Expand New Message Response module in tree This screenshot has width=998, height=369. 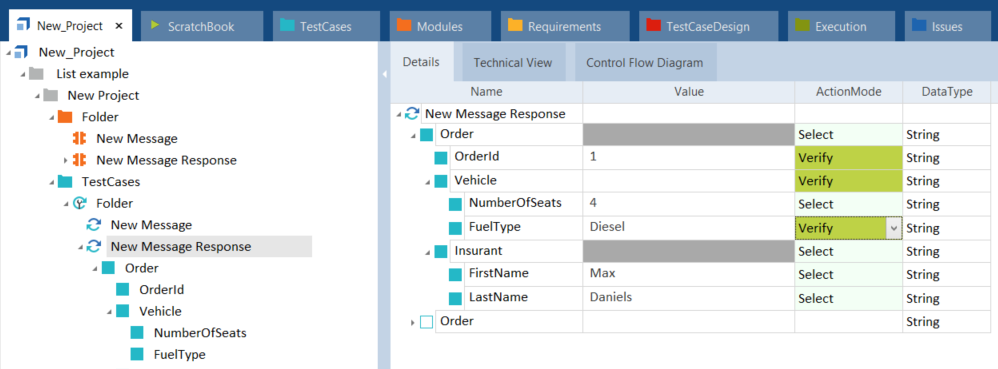click(66, 160)
